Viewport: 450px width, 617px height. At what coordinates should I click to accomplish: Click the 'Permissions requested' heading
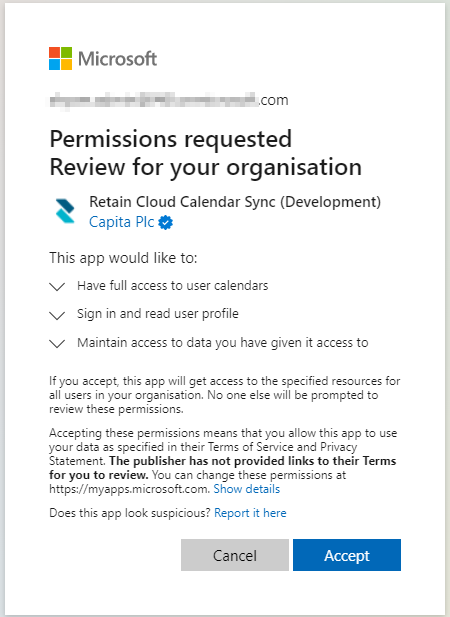[x=171, y=139]
